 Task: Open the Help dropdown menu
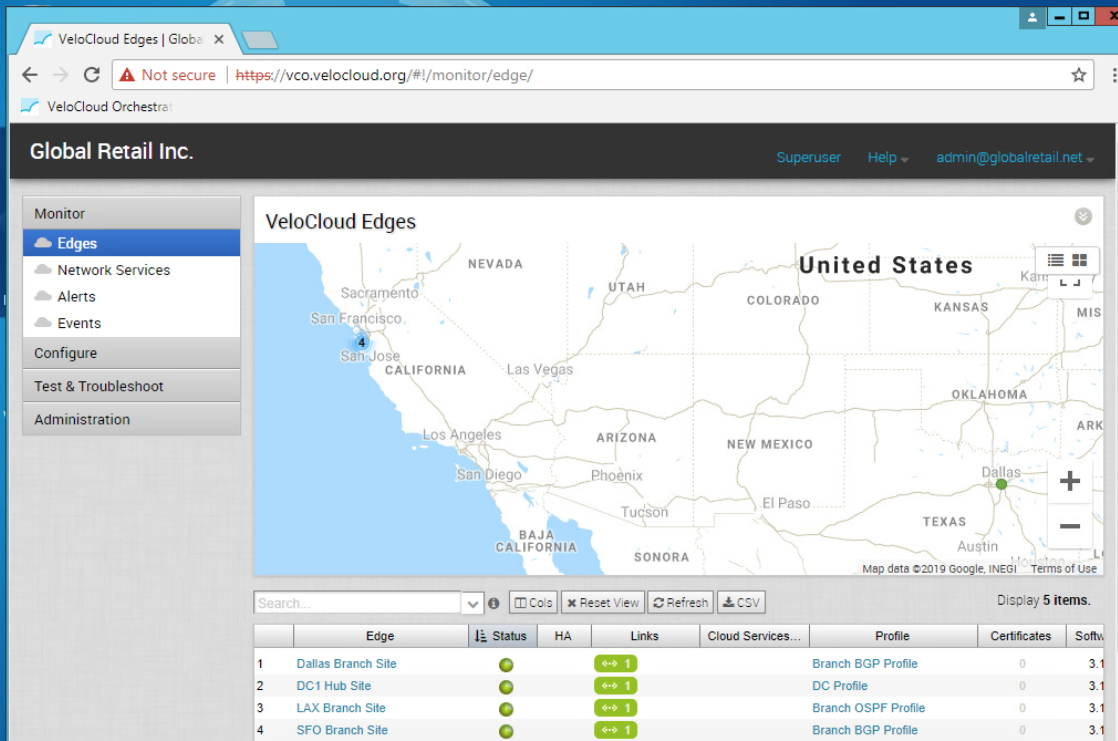click(888, 158)
